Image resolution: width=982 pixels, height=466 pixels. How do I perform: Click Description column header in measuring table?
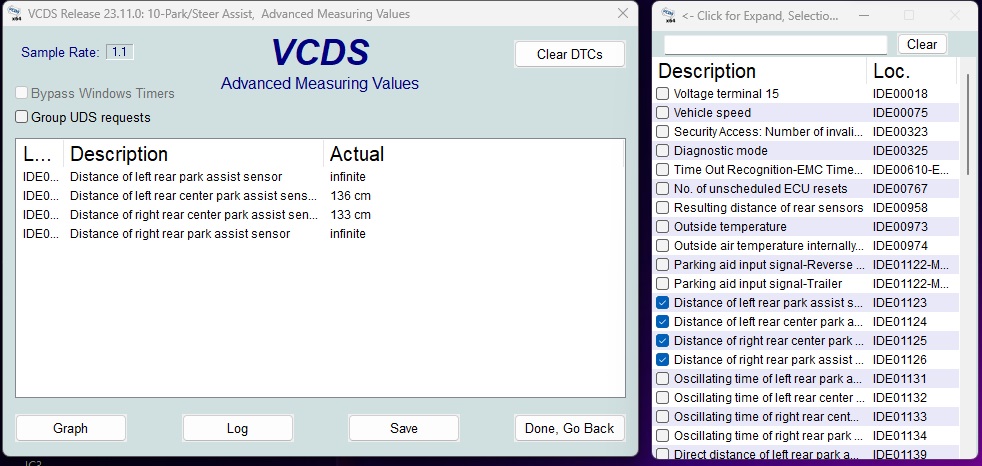(x=194, y=154)
